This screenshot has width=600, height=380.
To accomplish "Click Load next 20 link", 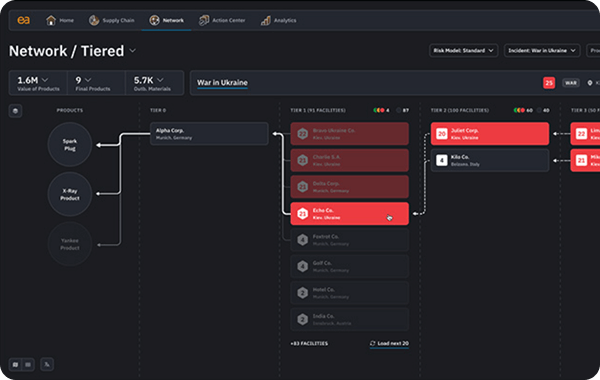I will (x=389, y=343).
